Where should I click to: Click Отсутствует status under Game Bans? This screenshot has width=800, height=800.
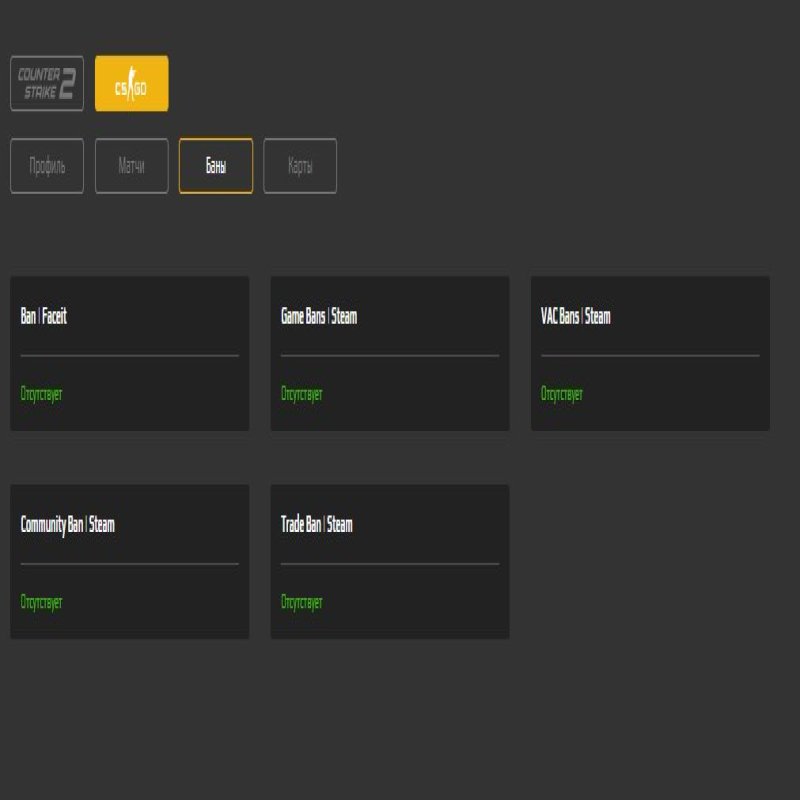(301, 394)
